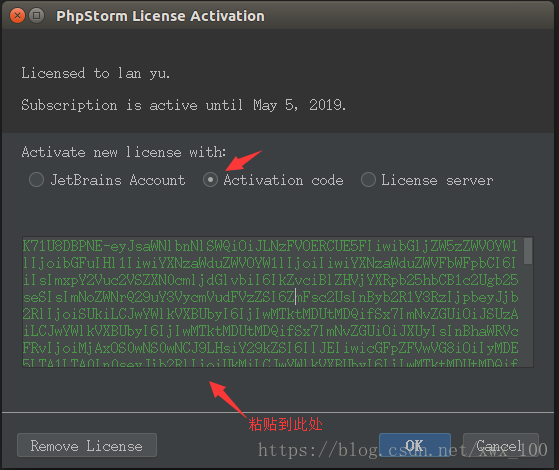Choose the License server radio option
This screenshot has width=559, height=470.
click(x=368, y=180)
